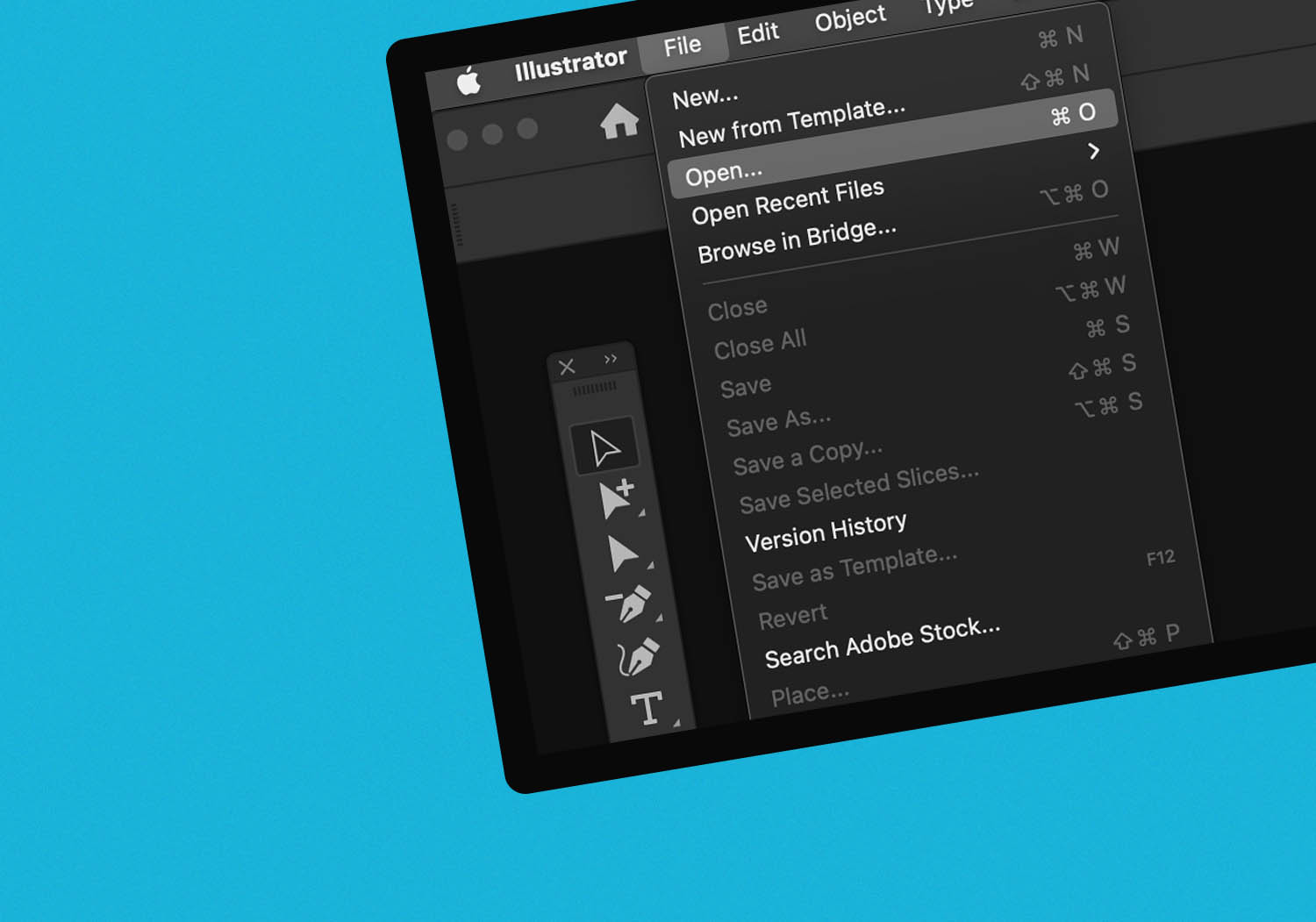Viewport: 1316px width, 922px height.
Task: Open the Type menu
Action: (x=947, y=6)
